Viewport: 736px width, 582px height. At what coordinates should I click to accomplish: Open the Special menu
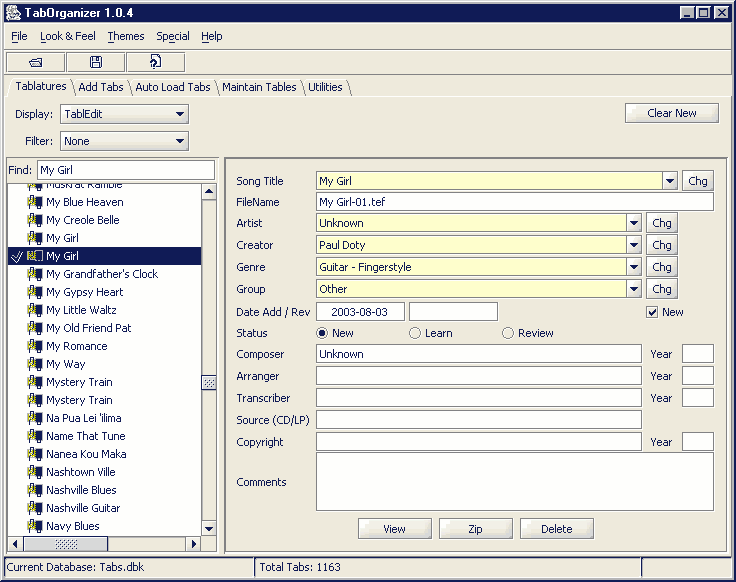[173, 36]
